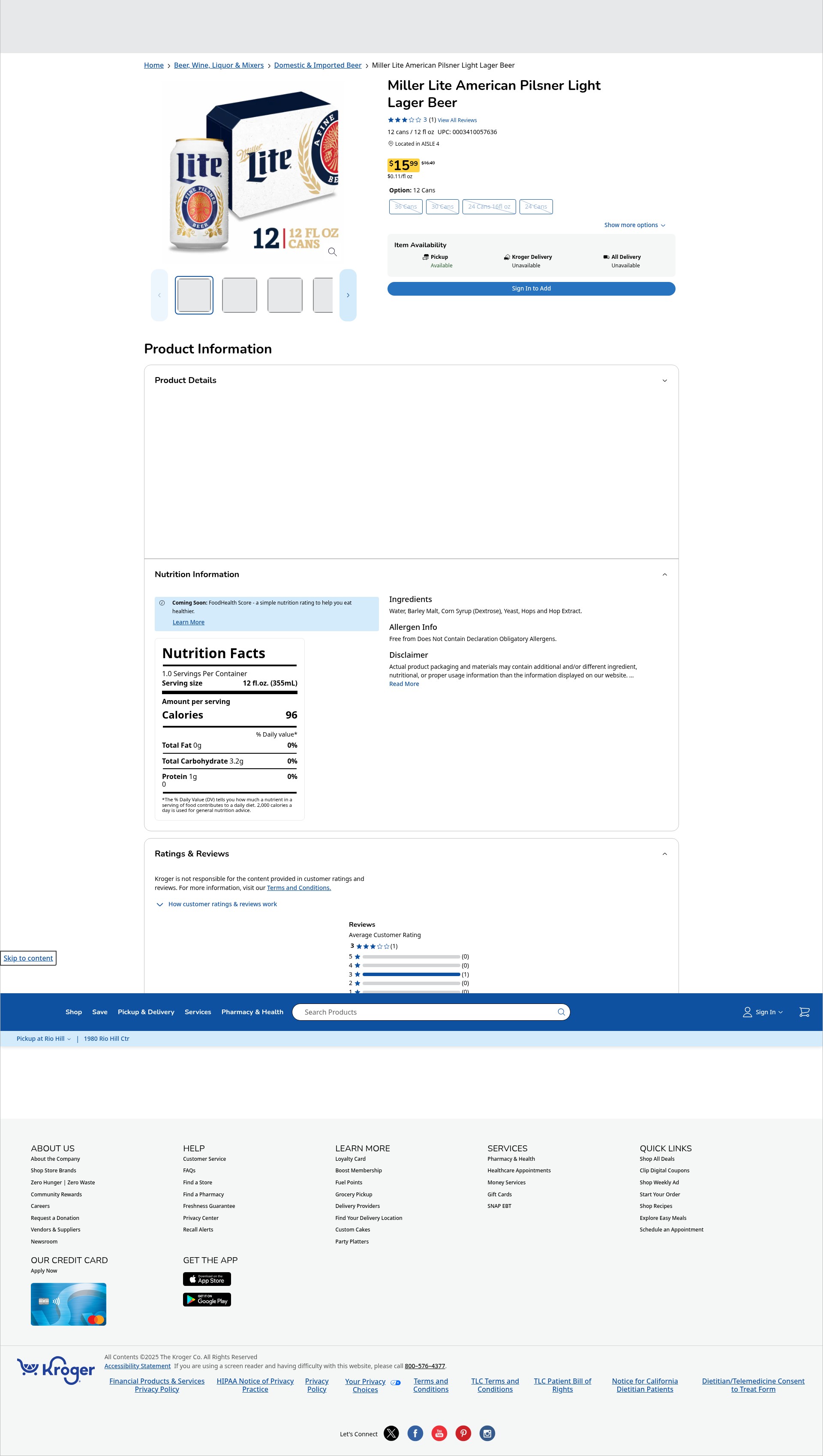Screen dimensions: 823x1456
Task: Click the privacy choices toggle icon
Action: [x=396, y=1383]
